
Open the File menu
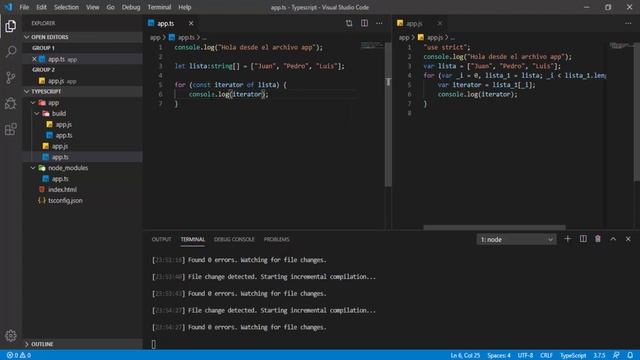click(x=24, y=7)
